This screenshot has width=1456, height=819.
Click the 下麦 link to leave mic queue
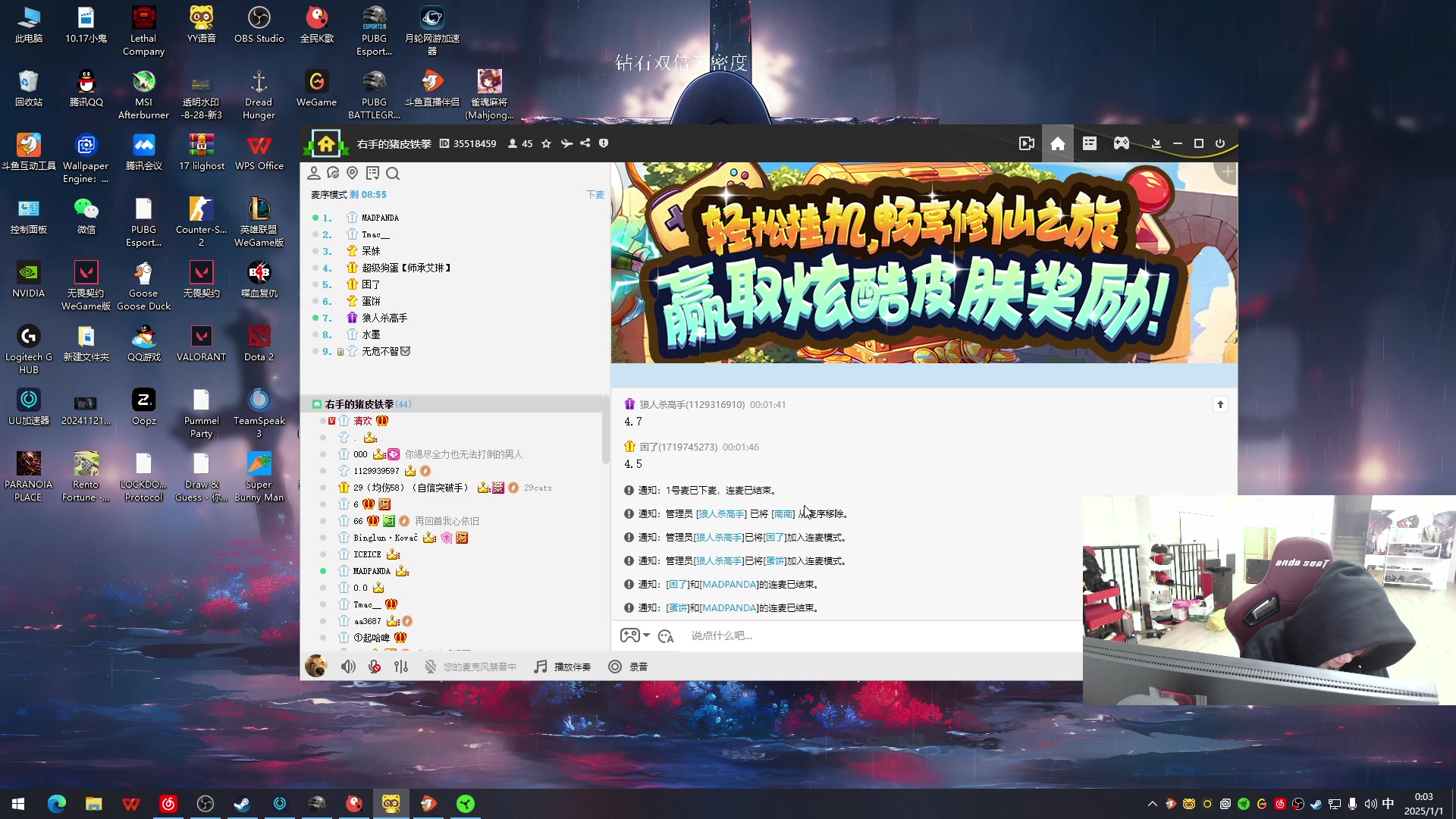click(595, 195)
